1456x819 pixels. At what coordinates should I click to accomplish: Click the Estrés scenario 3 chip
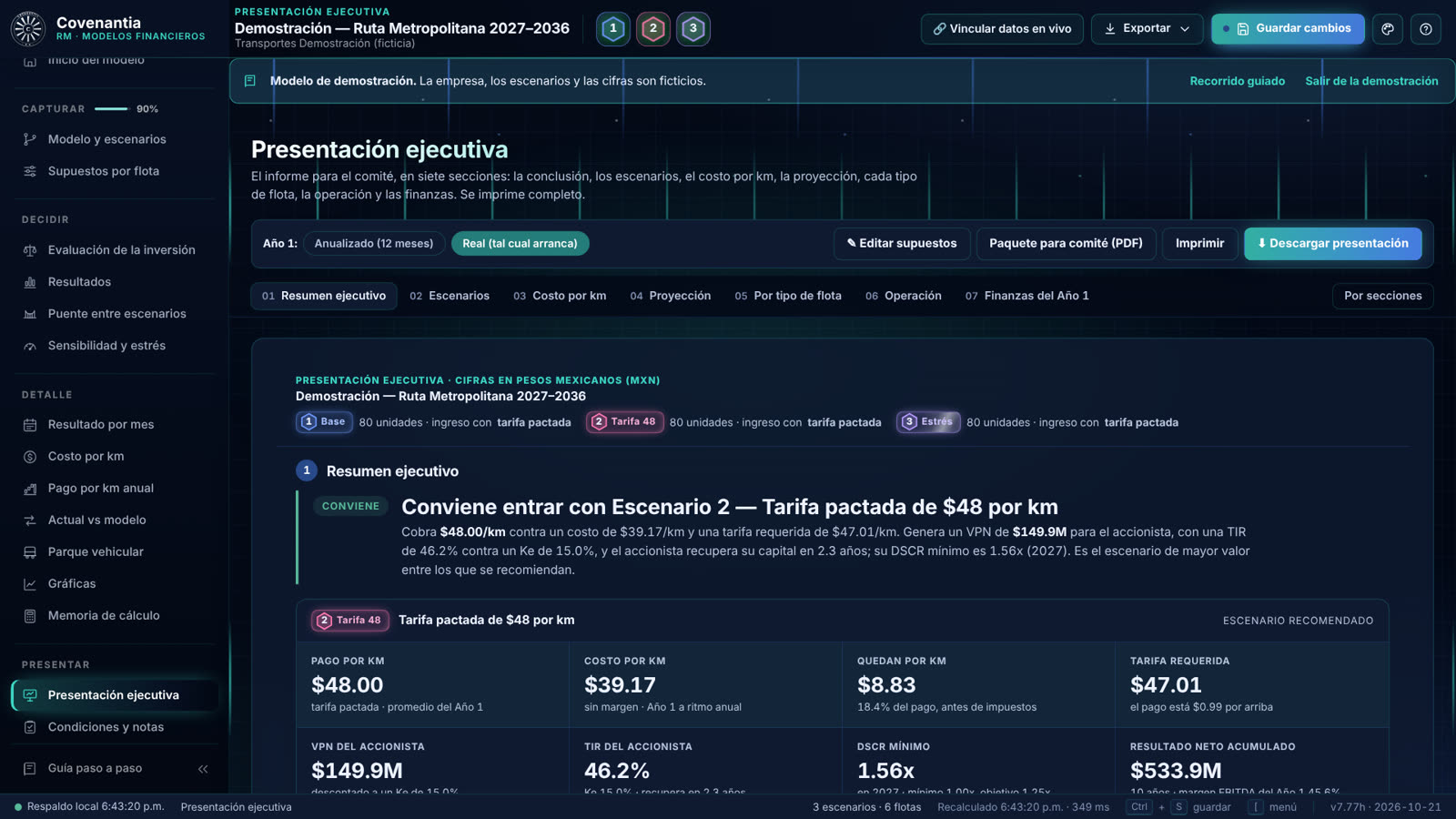point(928,422)
